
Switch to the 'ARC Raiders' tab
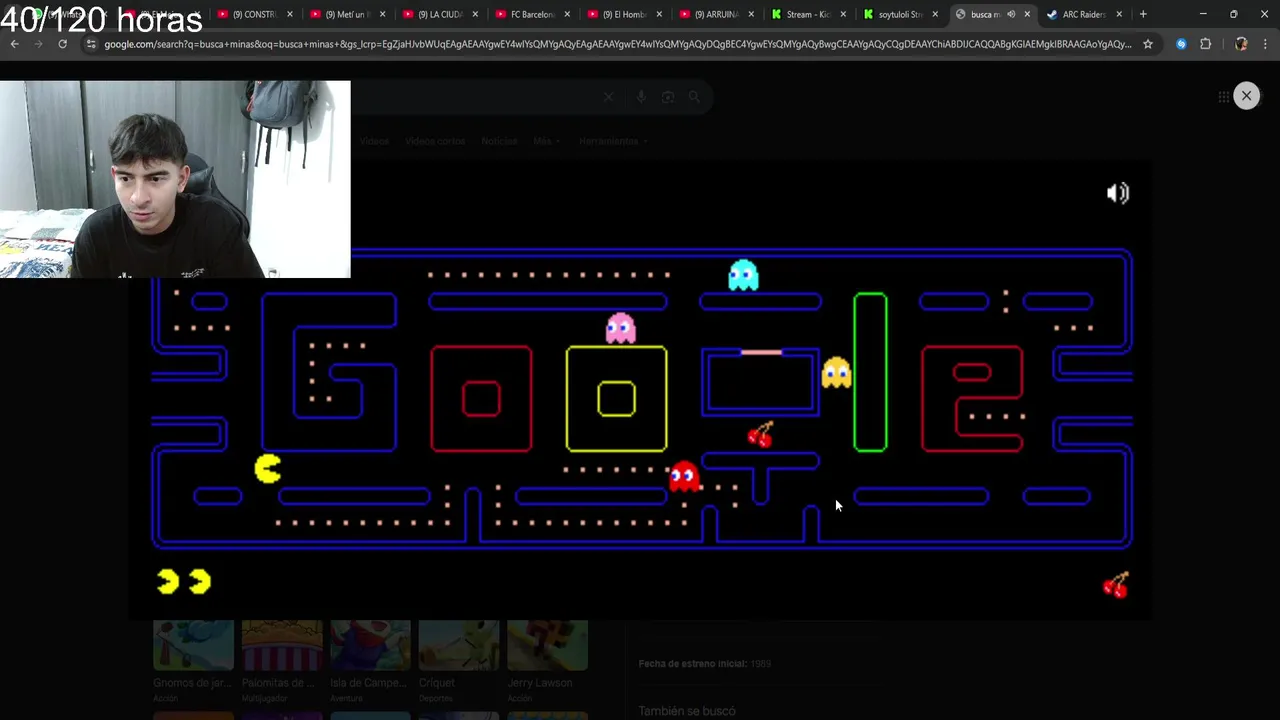1086,14
